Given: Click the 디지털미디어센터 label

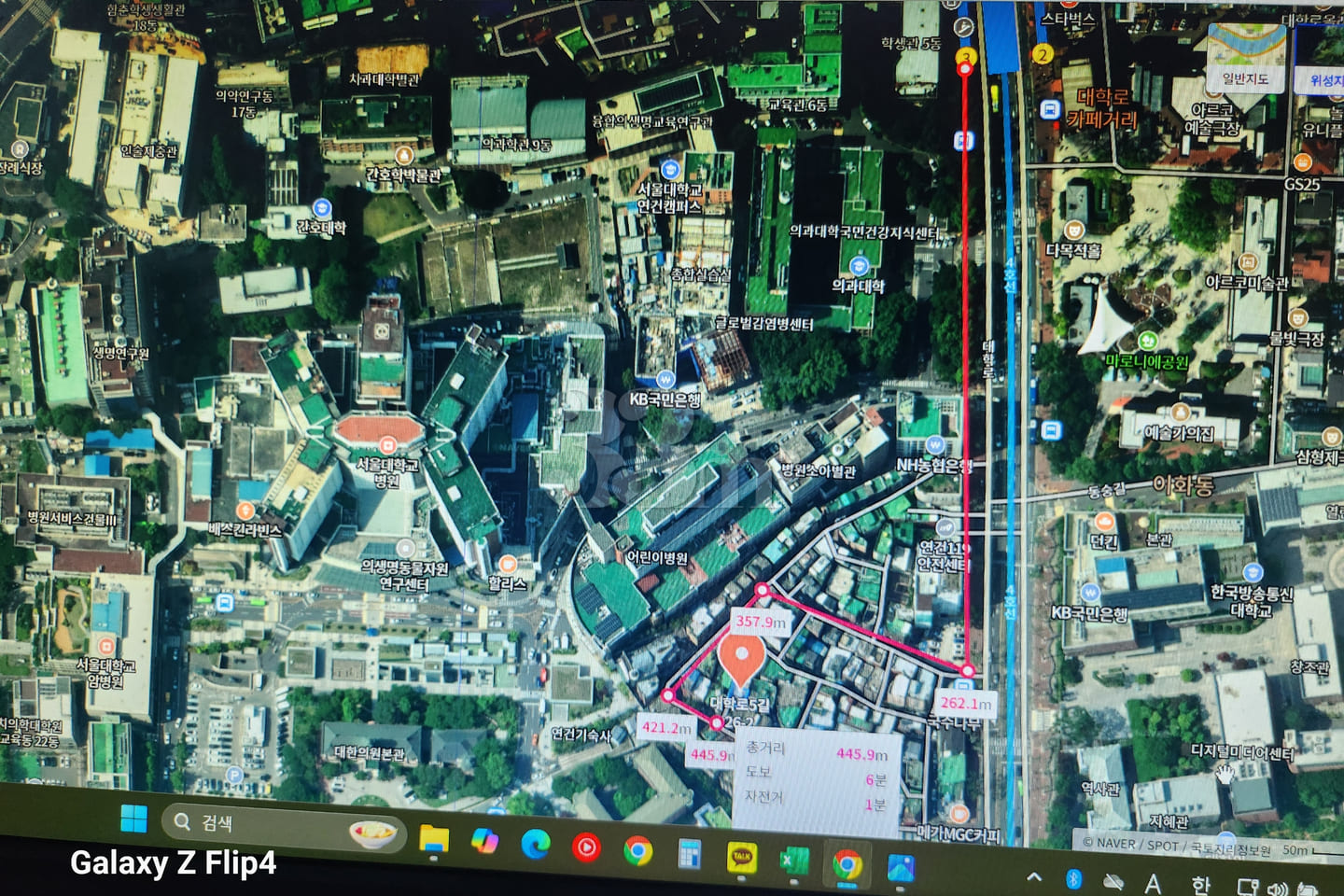Looking at the screenshot, I should click(x=1242, y=751).
